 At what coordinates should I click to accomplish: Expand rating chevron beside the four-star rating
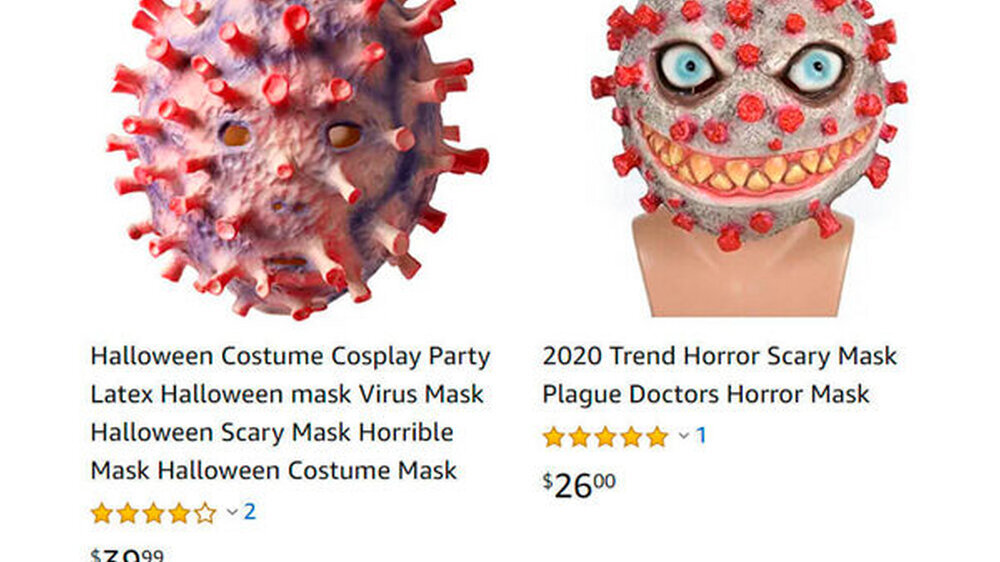232,513
